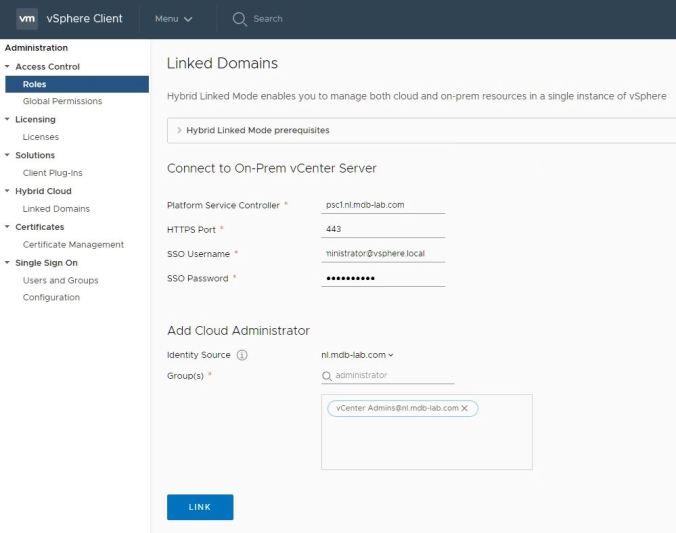Open Users and Groups page
The height and width of the screenshot is (533, 676).
click(60, 281)
